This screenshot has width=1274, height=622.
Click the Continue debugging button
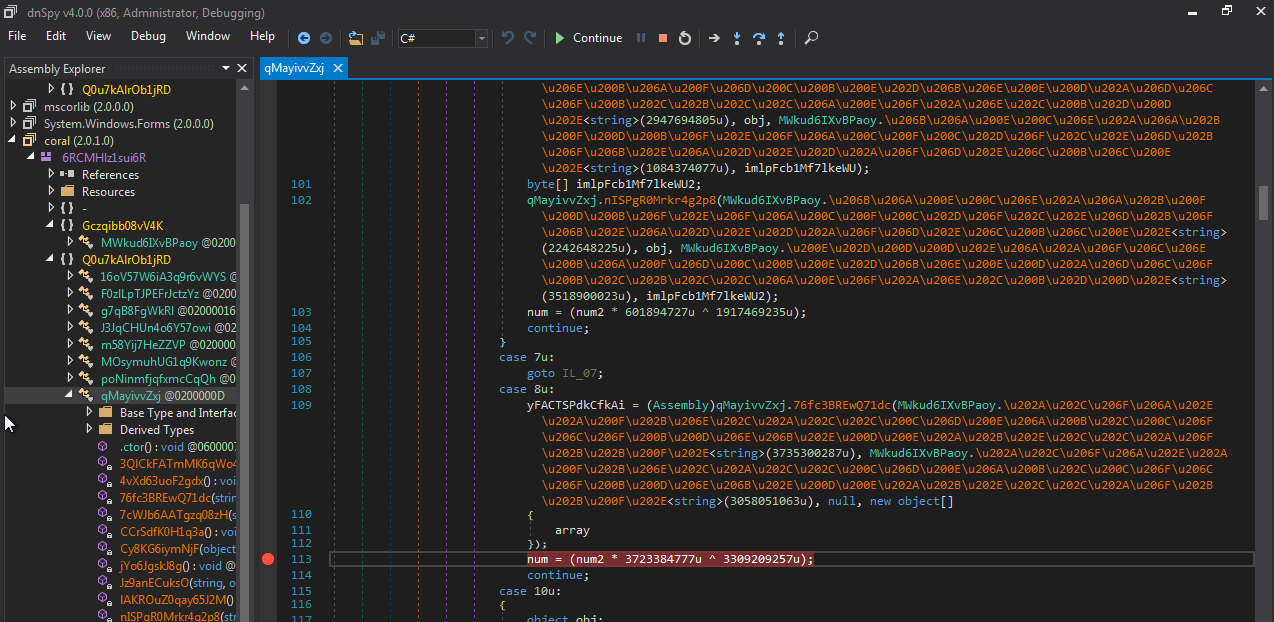click(x=588, y=38)
